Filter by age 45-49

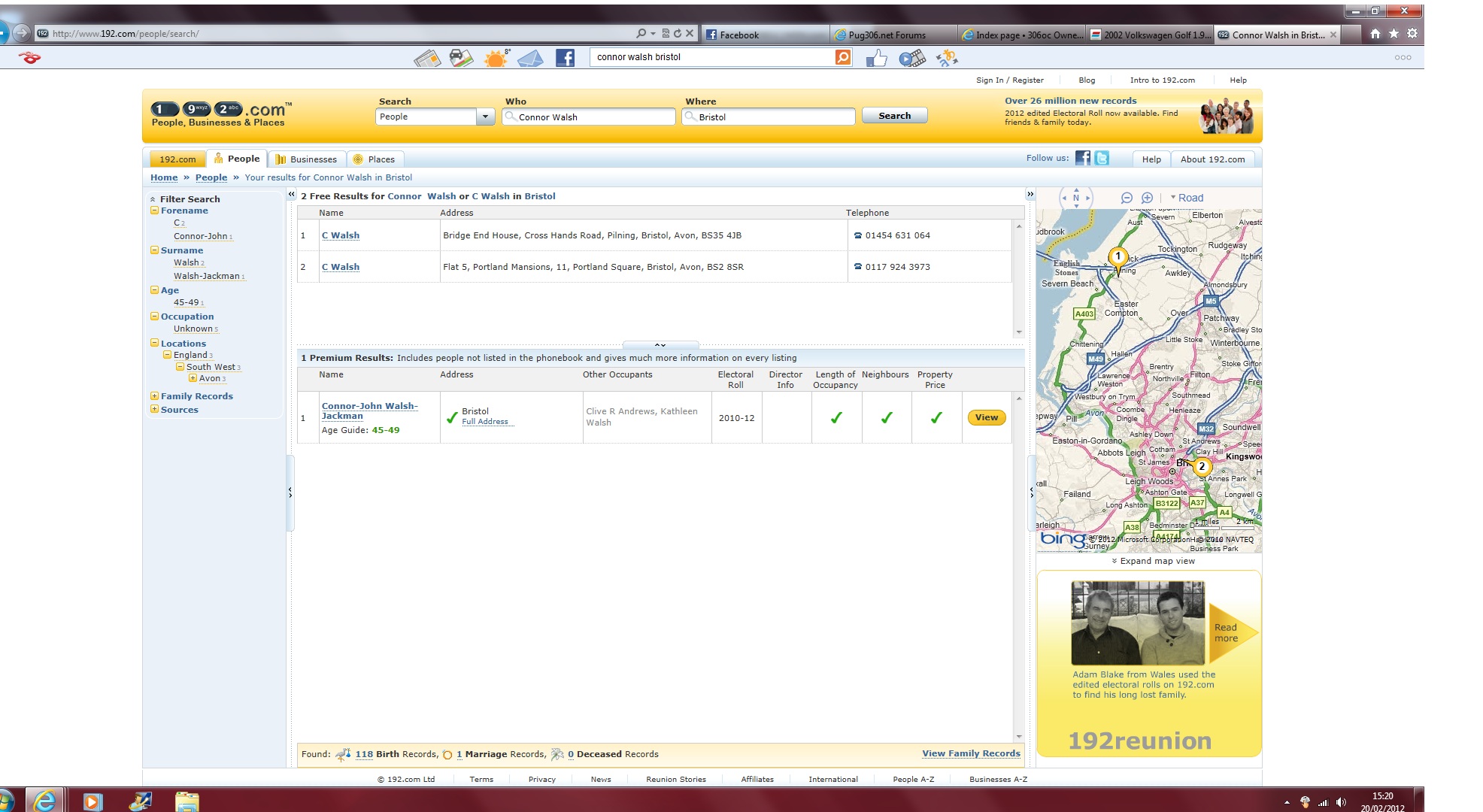187,302
